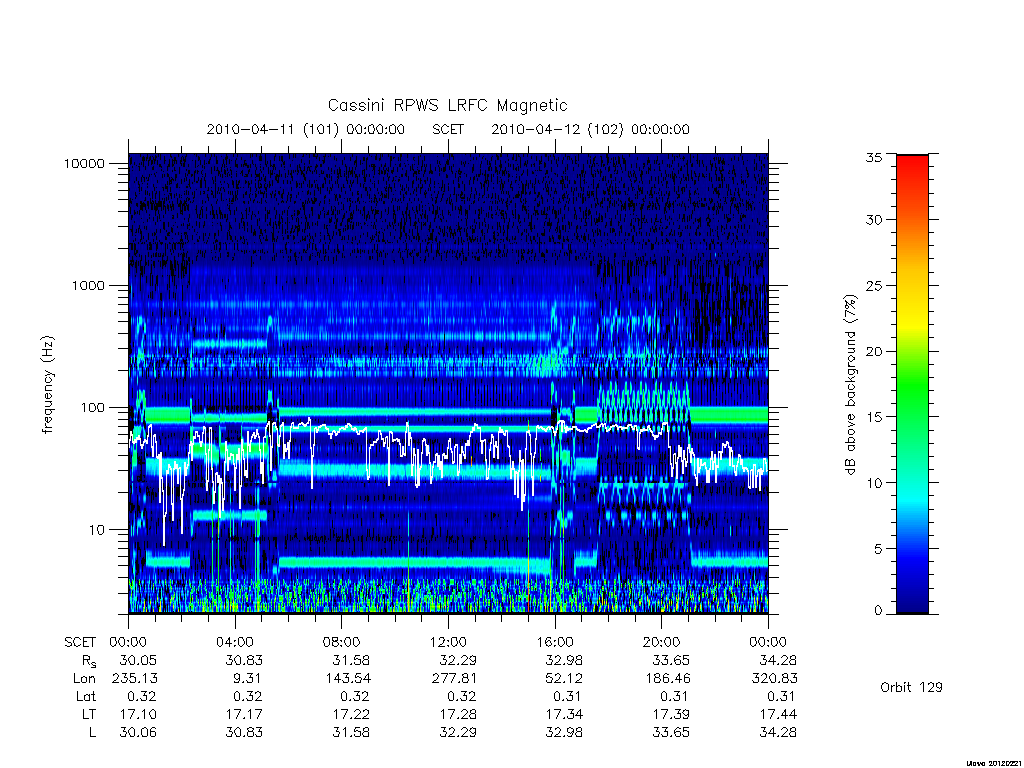The width and height of the screenshot is (1024, 768).
Task: Click the Rs value 32.98
Action: (564, 660)
